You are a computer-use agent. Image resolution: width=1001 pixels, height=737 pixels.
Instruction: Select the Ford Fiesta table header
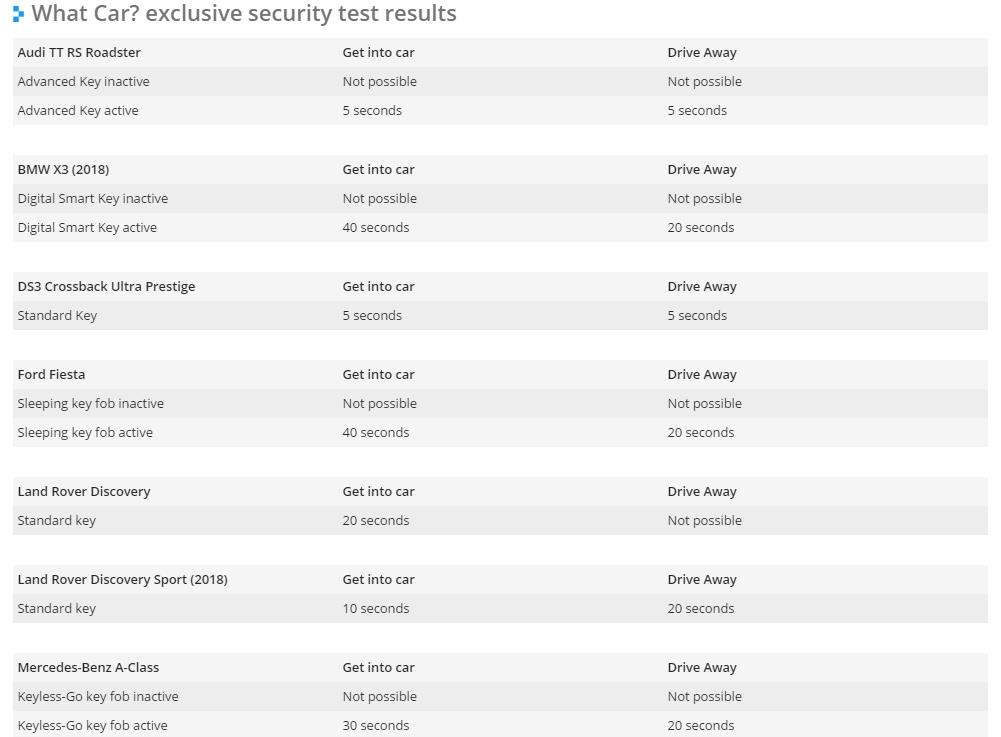click(x=51, y=375)
